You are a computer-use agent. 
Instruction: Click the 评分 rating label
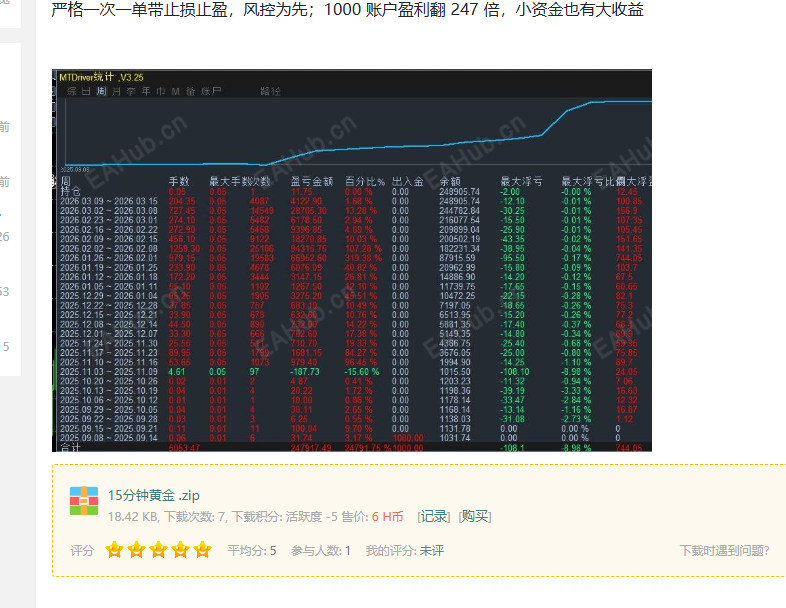pyautogui.click(x=82, y=550)
